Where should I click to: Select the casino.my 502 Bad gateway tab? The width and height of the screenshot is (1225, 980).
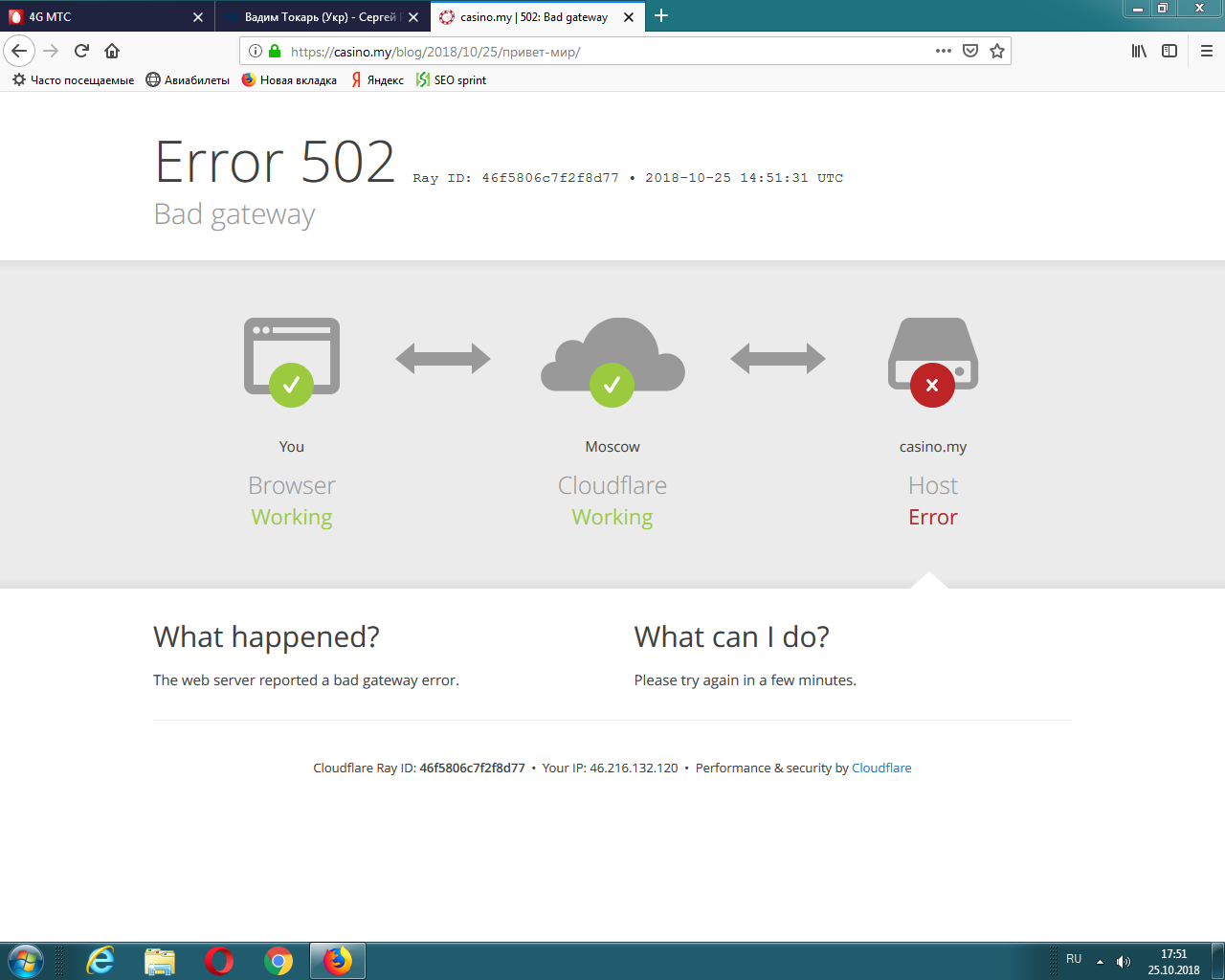pos(537,16)
